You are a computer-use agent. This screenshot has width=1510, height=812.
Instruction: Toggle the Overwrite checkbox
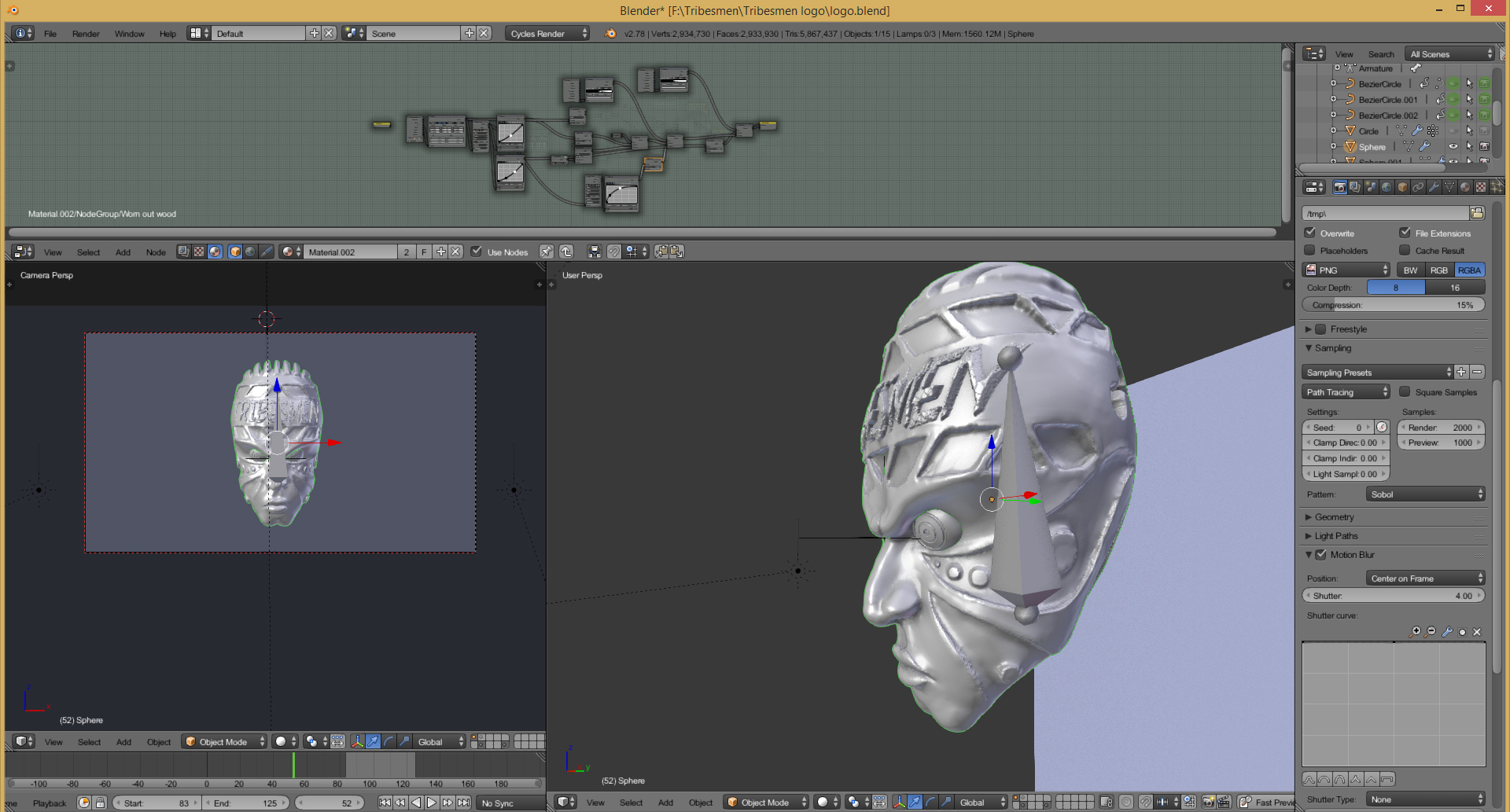(x=1310, y=233)
